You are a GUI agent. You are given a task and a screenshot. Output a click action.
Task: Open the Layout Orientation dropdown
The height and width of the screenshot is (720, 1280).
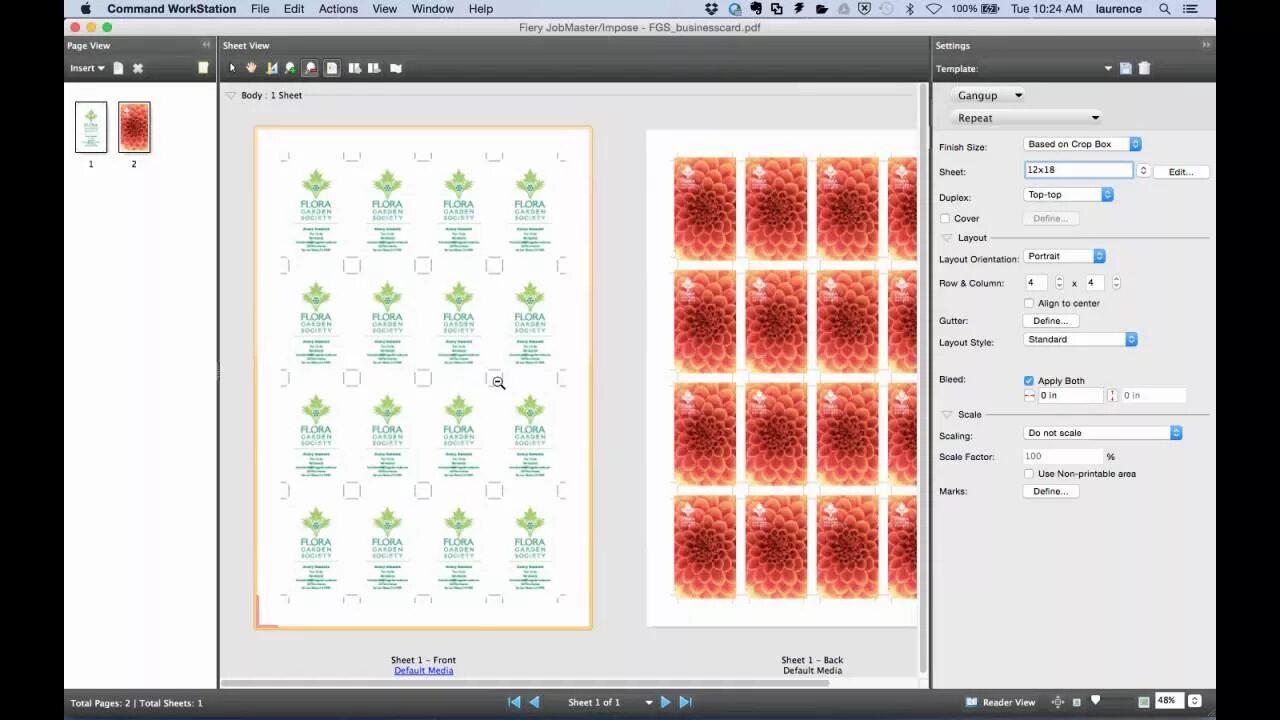[1064, 256]
